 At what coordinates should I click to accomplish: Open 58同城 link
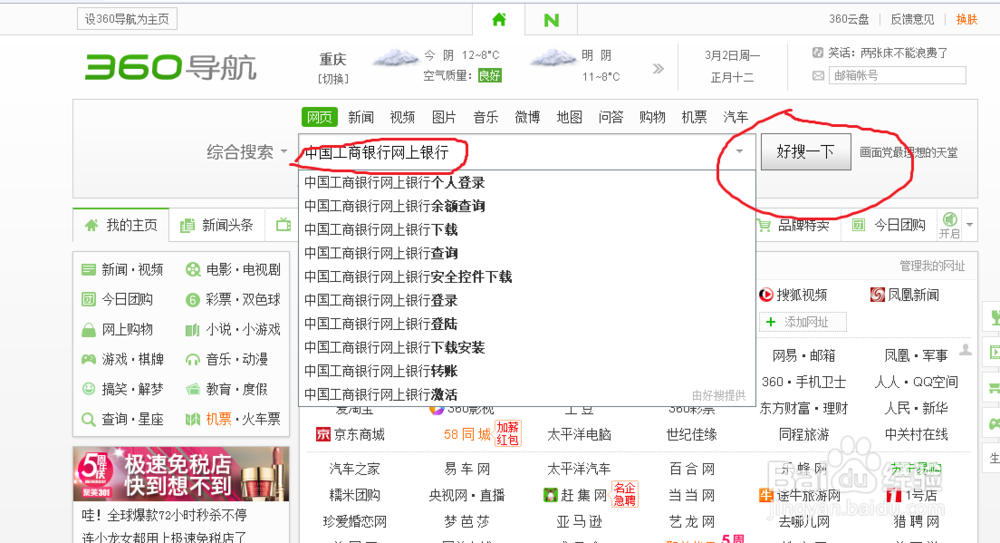tap(467, 435)
